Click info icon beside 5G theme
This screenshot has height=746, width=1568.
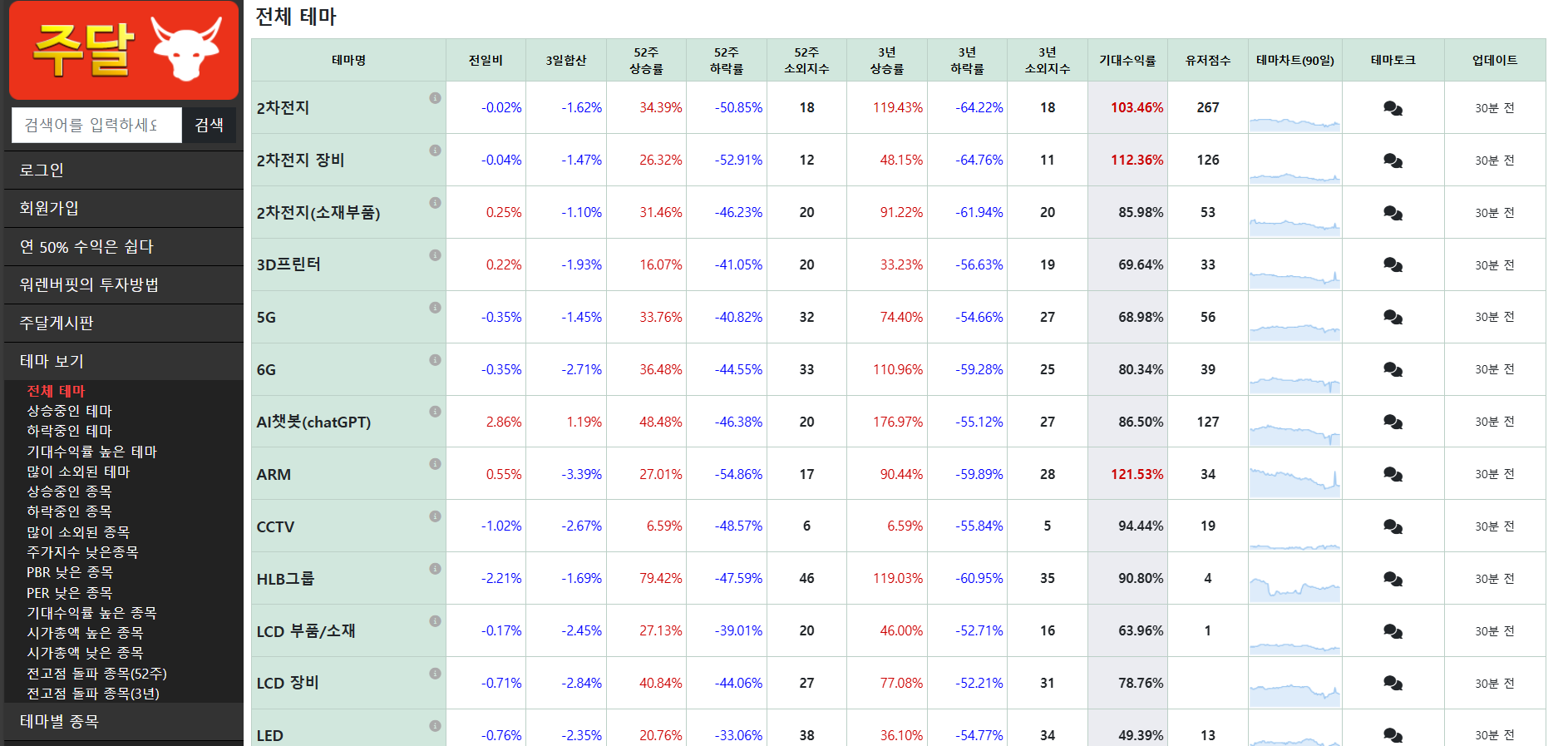tap(435, 308)
